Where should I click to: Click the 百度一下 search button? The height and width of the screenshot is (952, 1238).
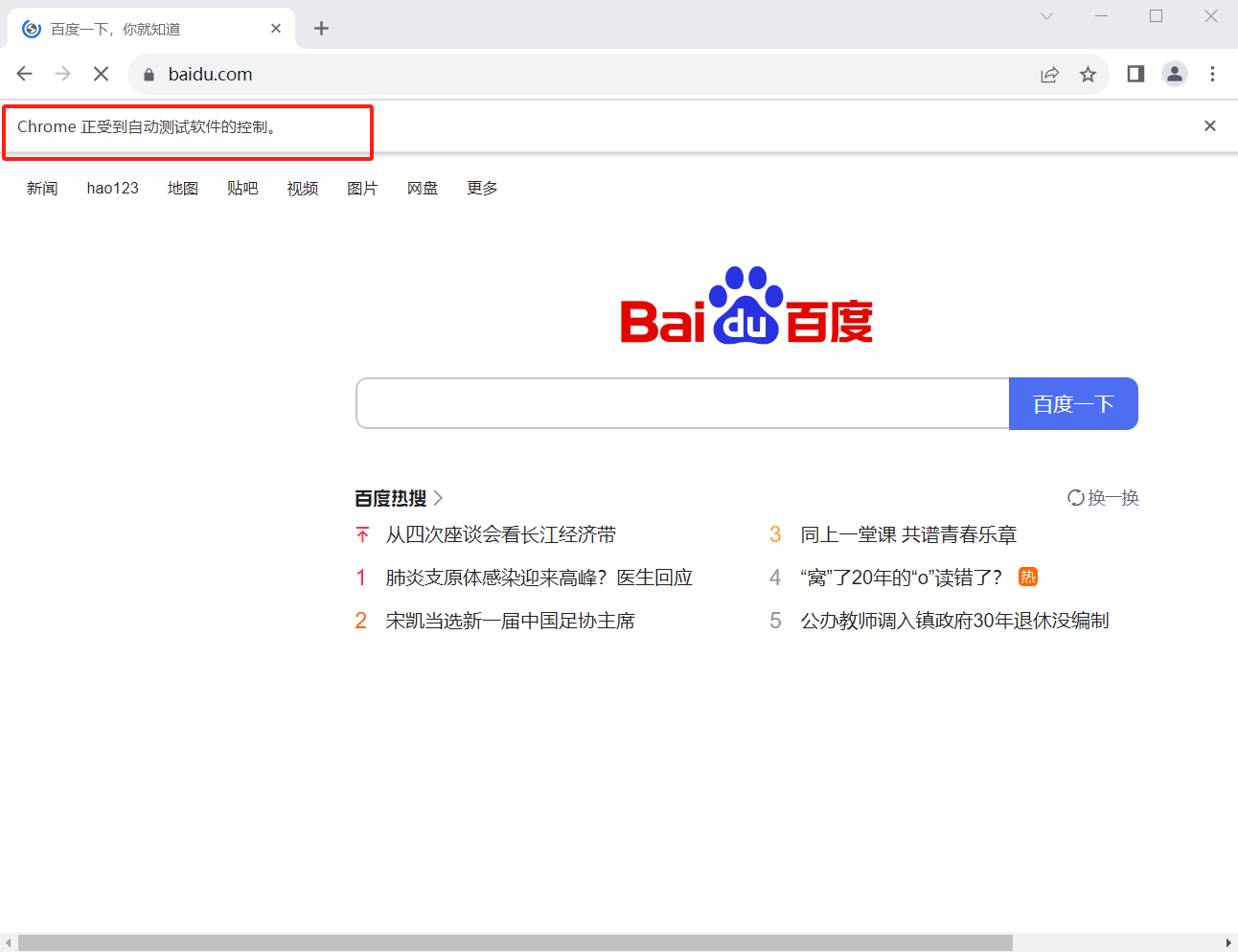point(1073,403)
